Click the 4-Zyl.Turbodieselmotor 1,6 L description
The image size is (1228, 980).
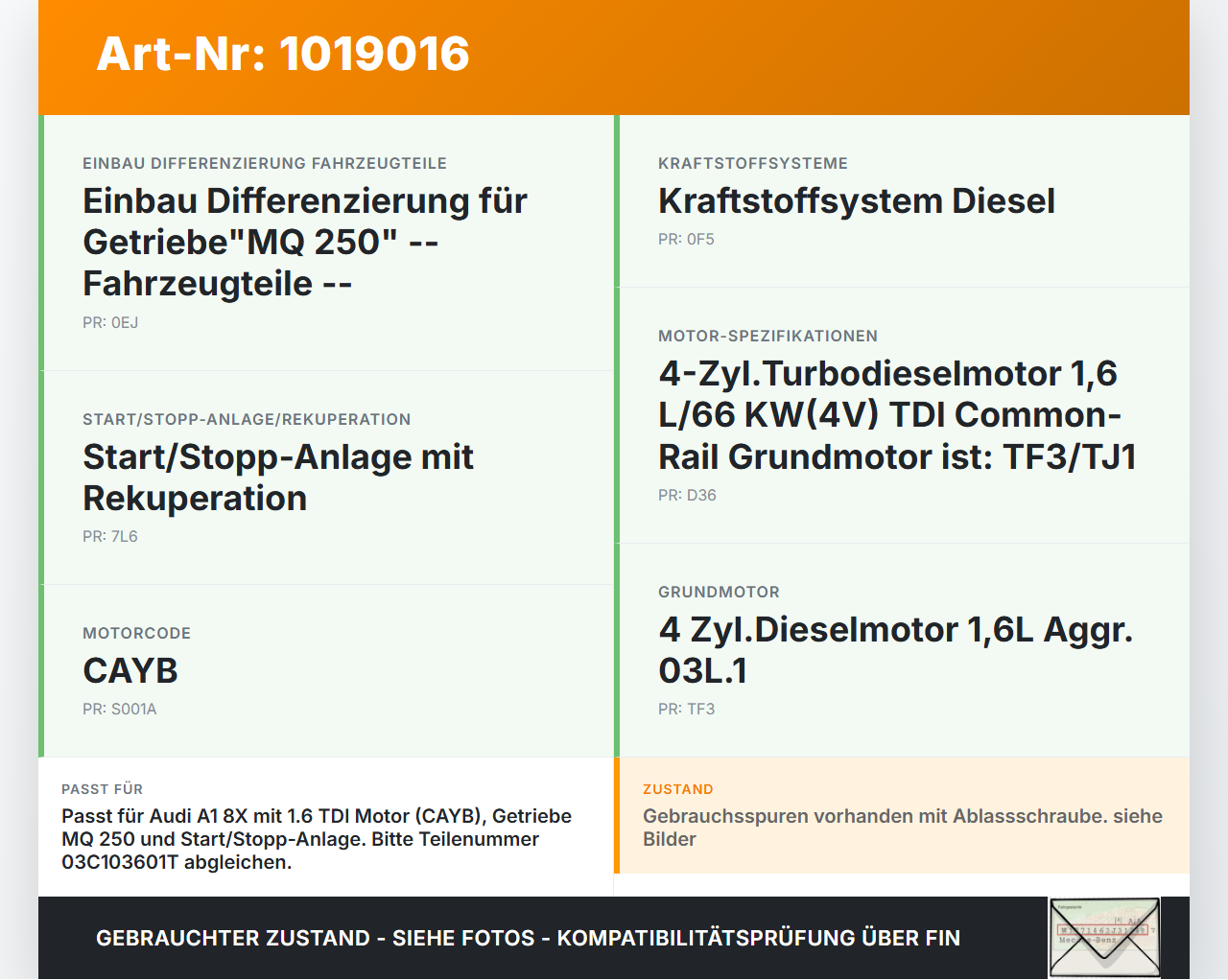pyautogui.click(x=897, y=414)
